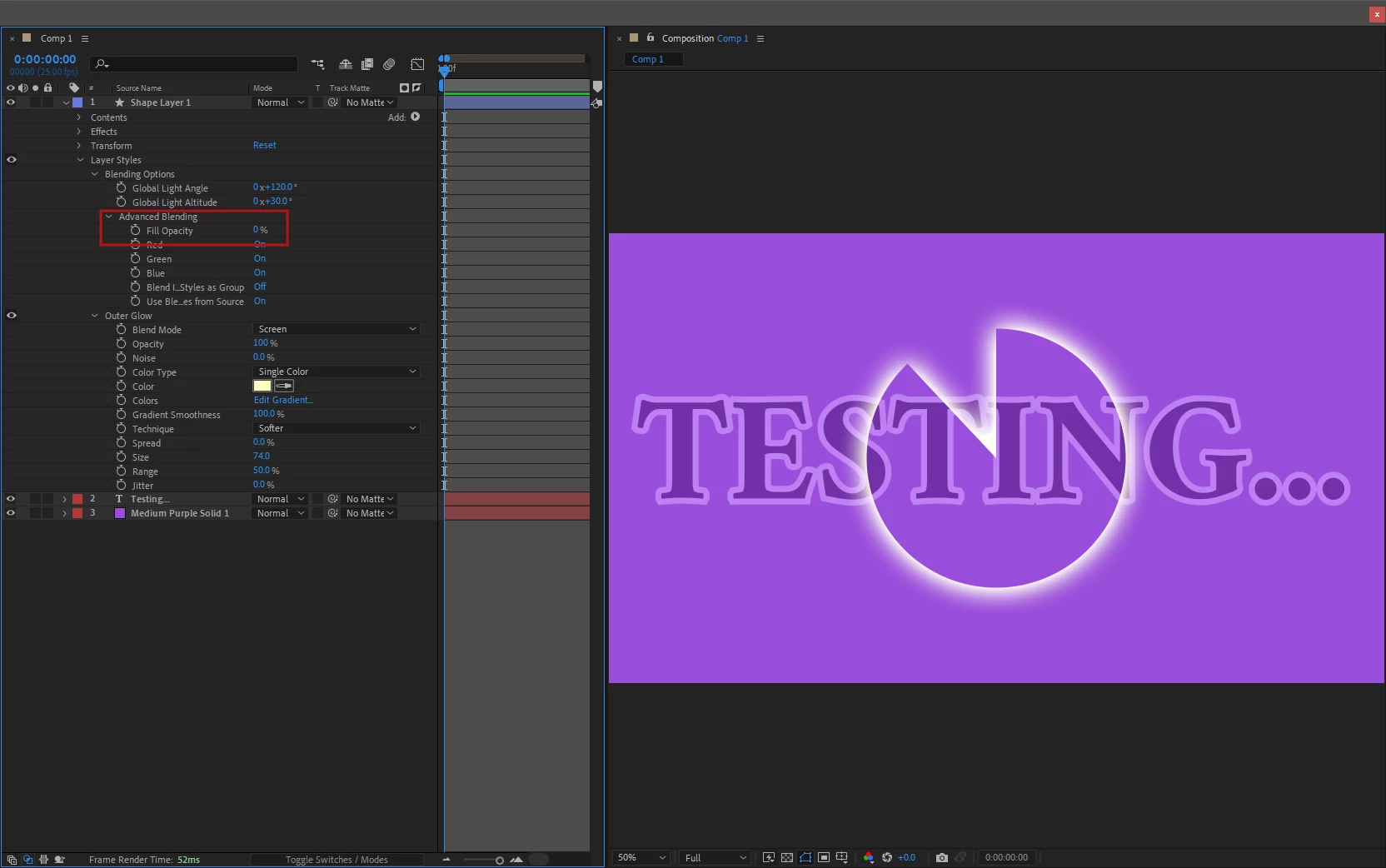Image resolution: width=1386 pixels, height=868 pixels.
Task: Toggle Mask and Shape Path Visibility icon
Action: pos(805,857)
